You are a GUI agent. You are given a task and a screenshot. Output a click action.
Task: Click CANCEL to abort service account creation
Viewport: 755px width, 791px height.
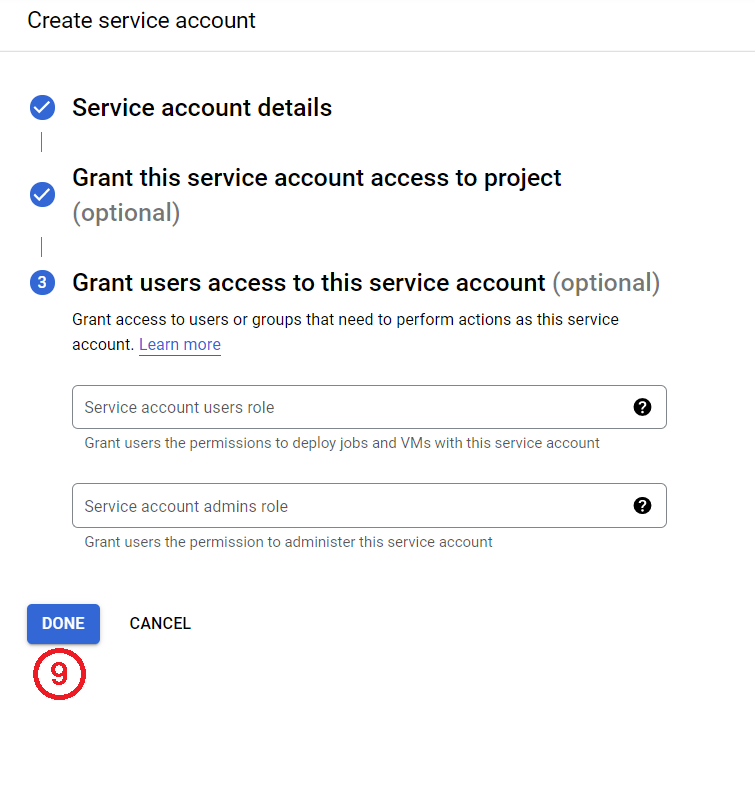pos(160,624)
